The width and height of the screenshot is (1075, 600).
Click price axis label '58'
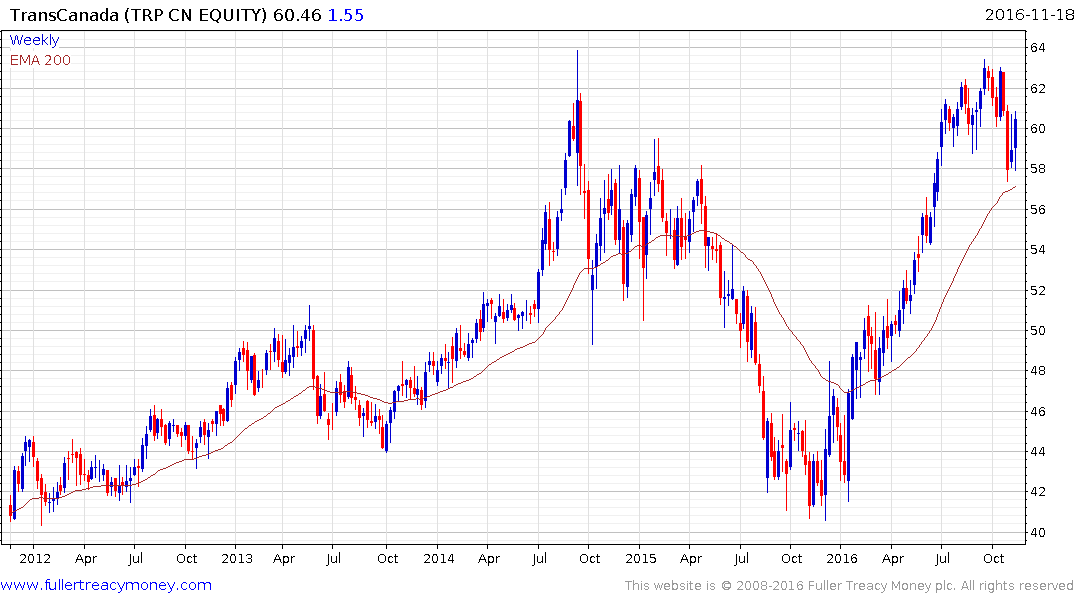click(x=1037, y=169)
